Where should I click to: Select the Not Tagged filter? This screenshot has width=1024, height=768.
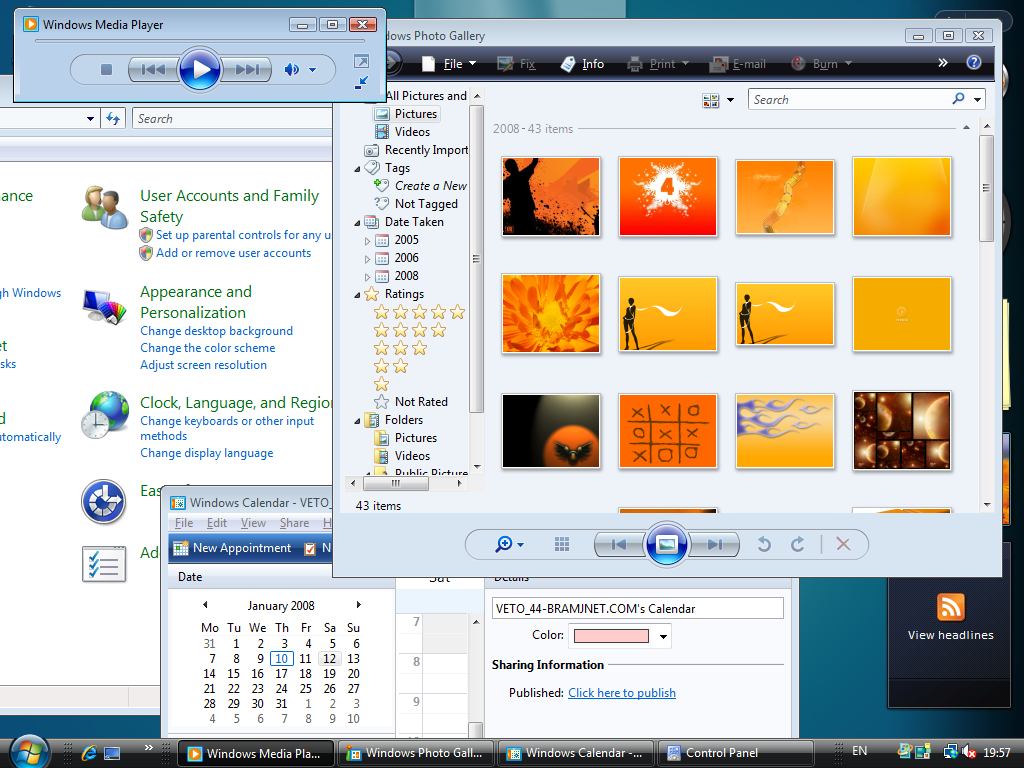(416, 204)
